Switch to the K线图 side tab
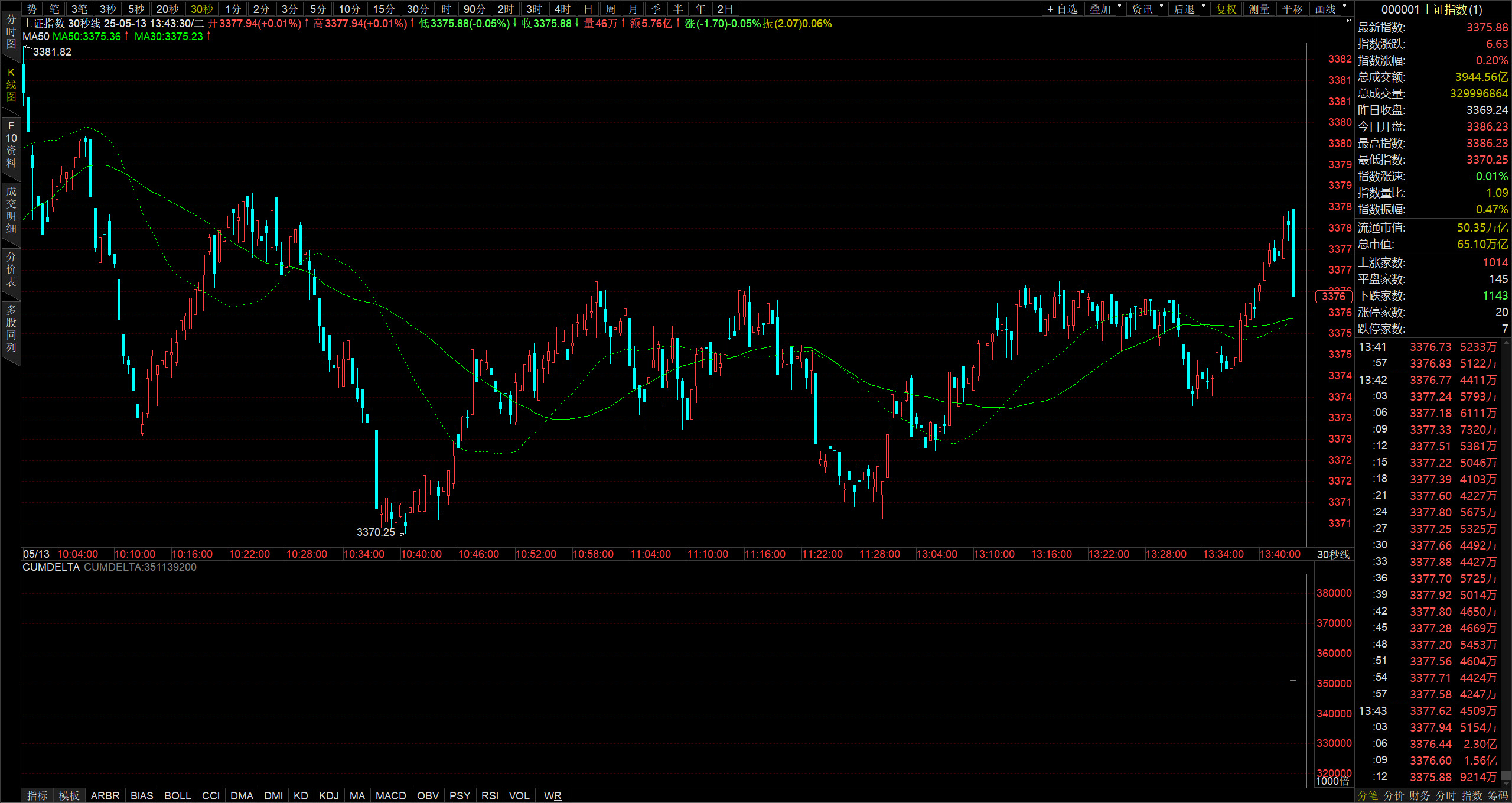 pyautogui.click(x=11, y=85)
